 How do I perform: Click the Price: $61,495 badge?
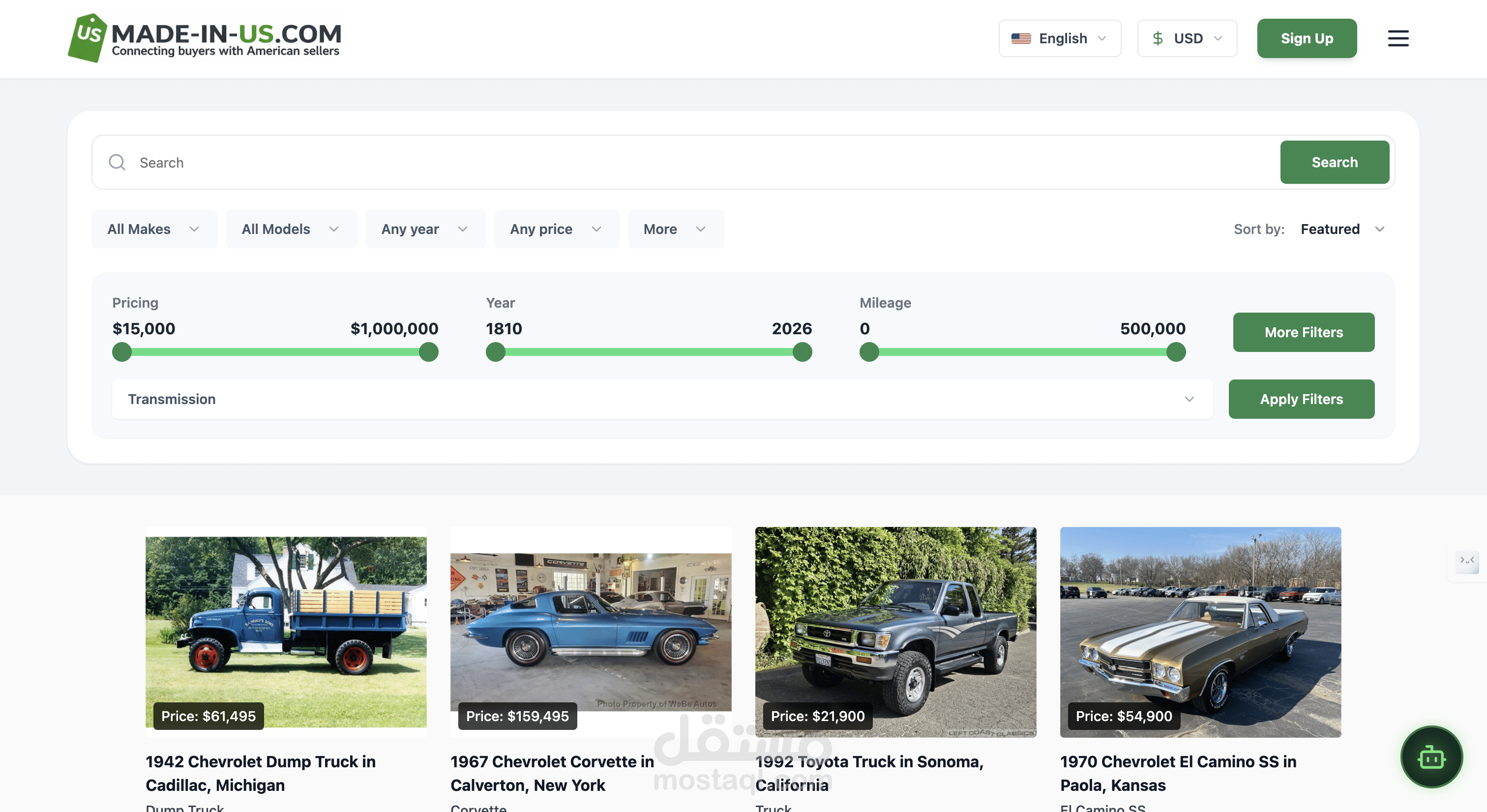coord(208,716)
